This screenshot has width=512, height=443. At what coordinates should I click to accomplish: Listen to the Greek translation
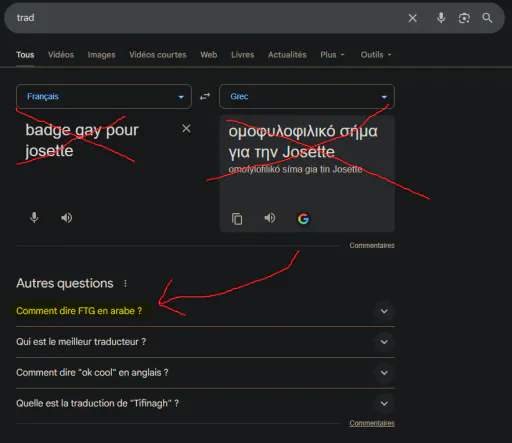(x=270, y=218)
